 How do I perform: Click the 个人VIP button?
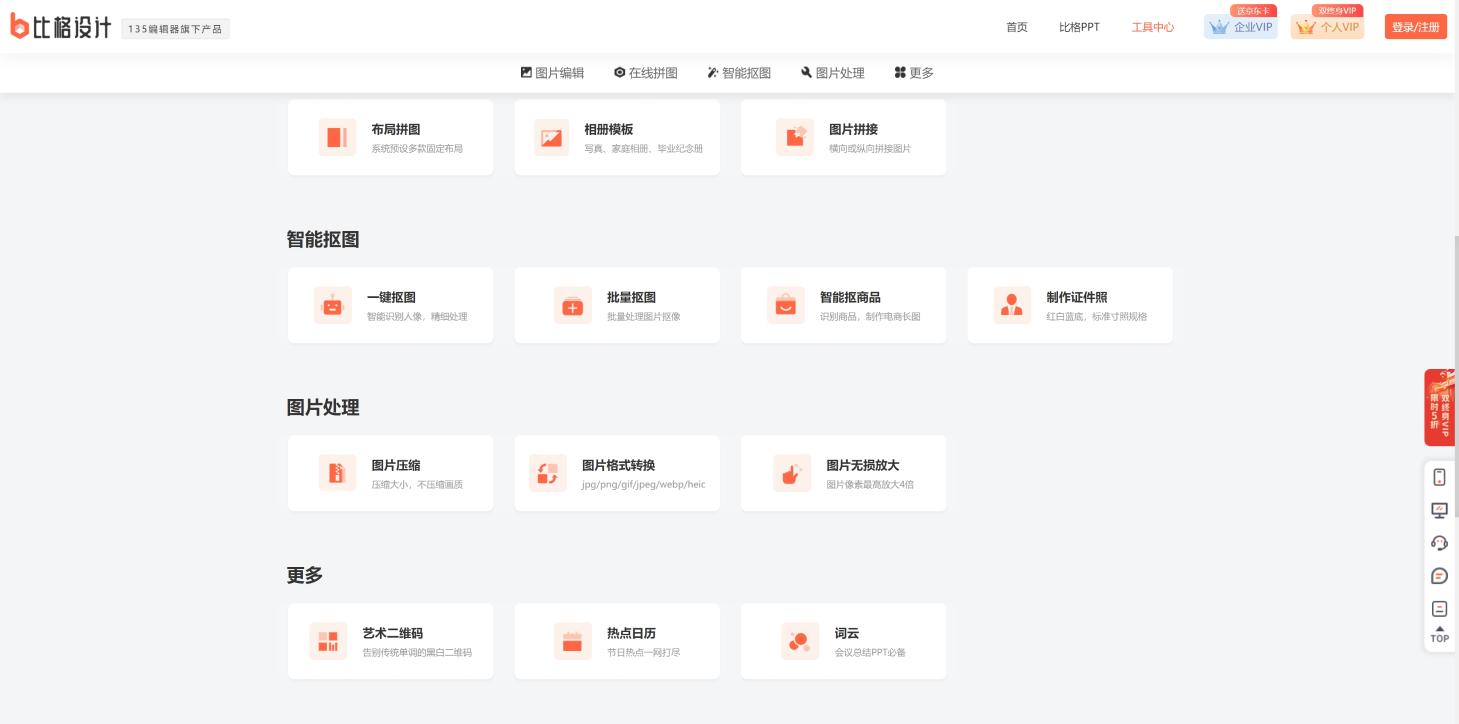point(1327,27)
